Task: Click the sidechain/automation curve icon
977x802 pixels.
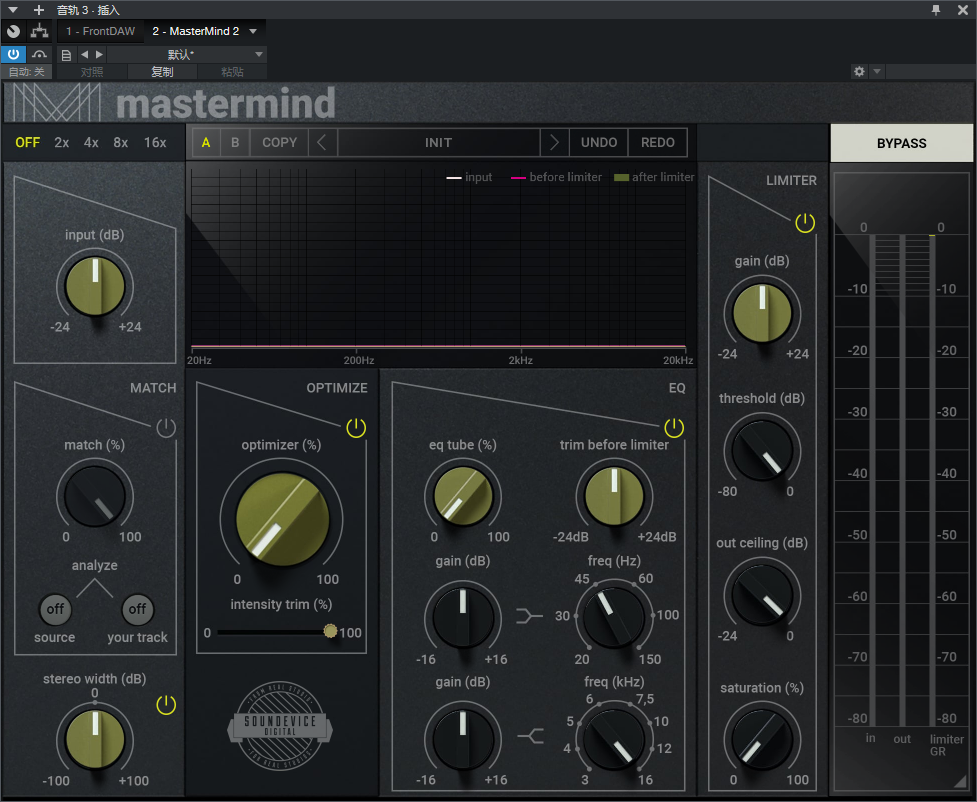Action: click(x=39, y=55)
